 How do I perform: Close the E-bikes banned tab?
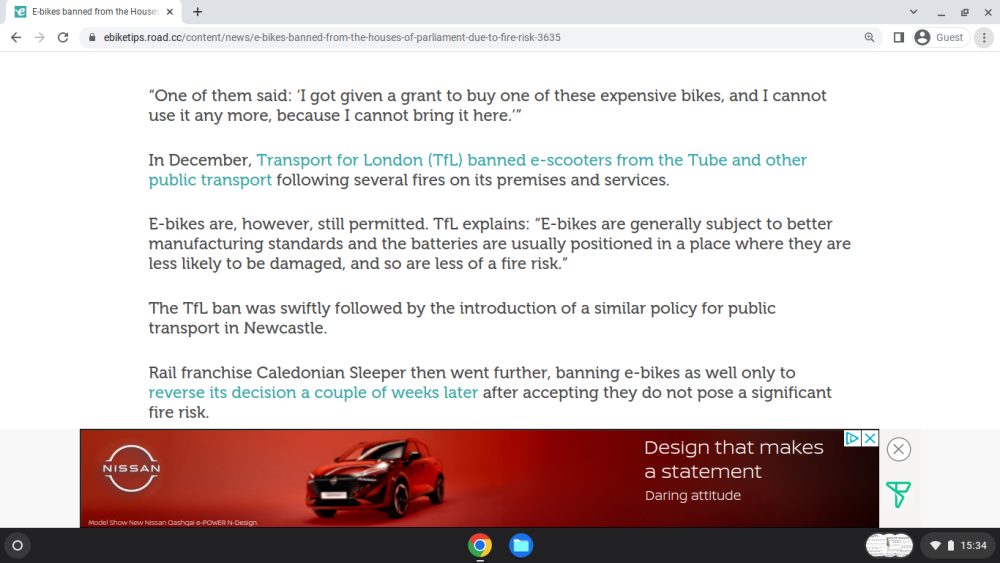(170, 11)
